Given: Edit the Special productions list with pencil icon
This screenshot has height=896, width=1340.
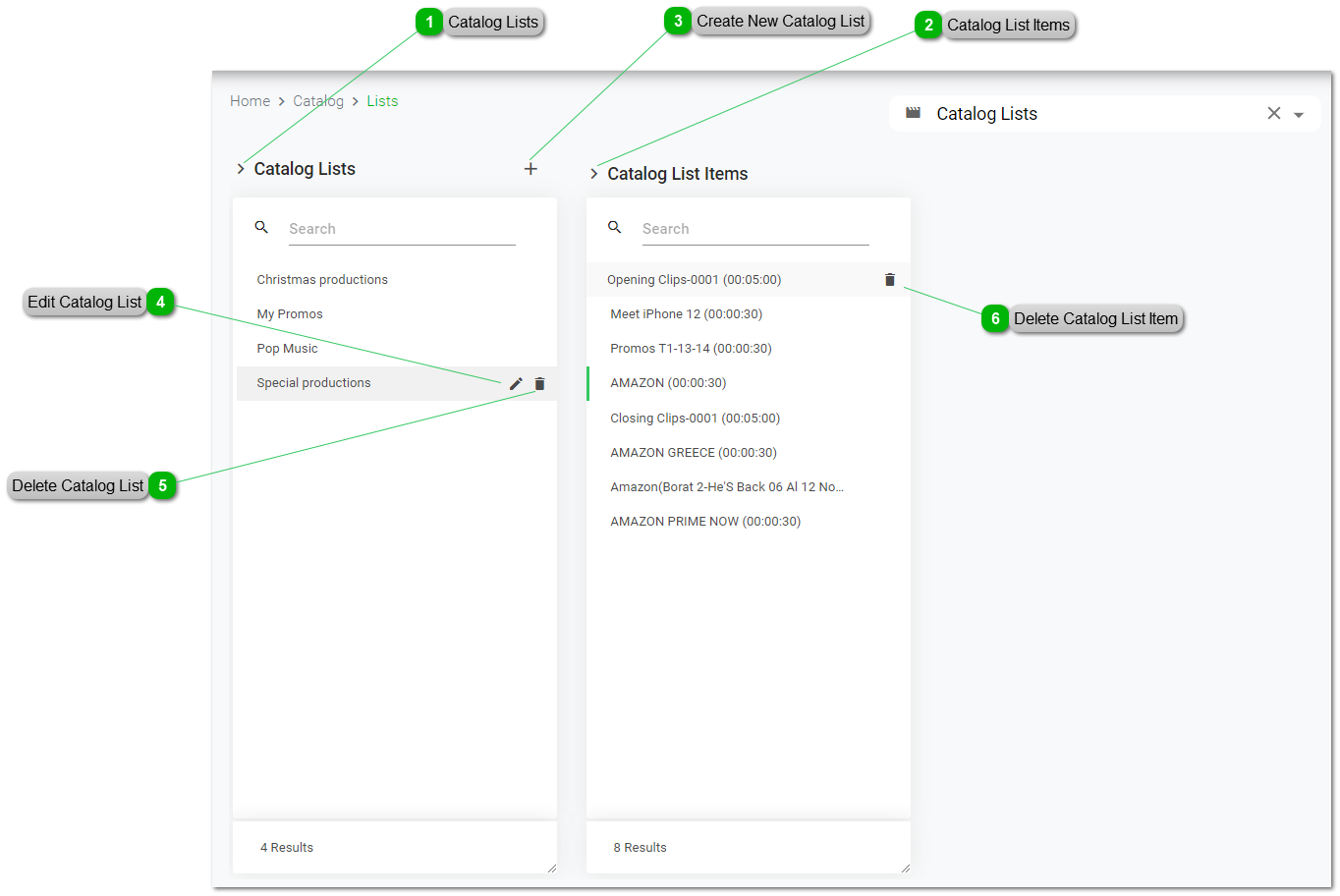Looking at the screenshot, I should point(516,384).
